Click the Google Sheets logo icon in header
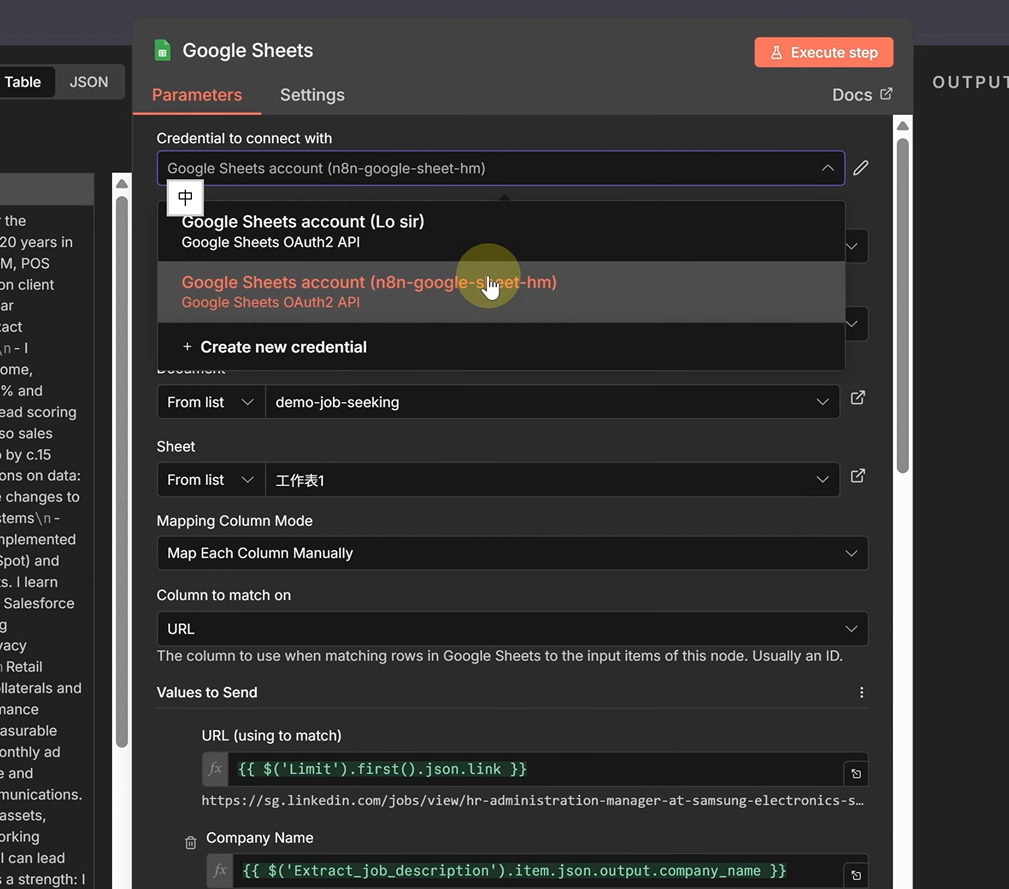The width and height of the screenshot is (1009, 889). click(x=162, y=50)
